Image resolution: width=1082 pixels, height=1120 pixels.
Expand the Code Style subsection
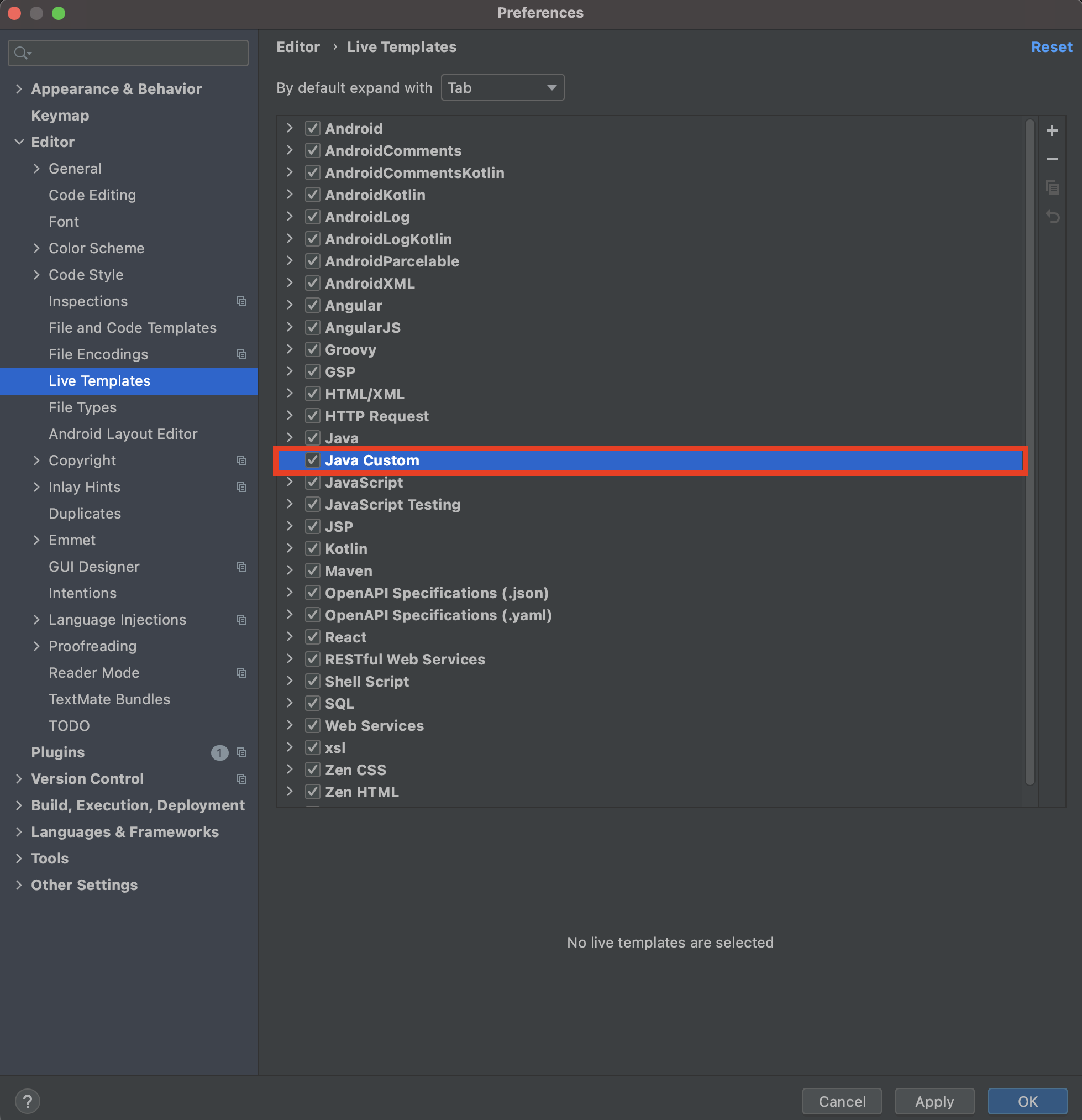36,275
